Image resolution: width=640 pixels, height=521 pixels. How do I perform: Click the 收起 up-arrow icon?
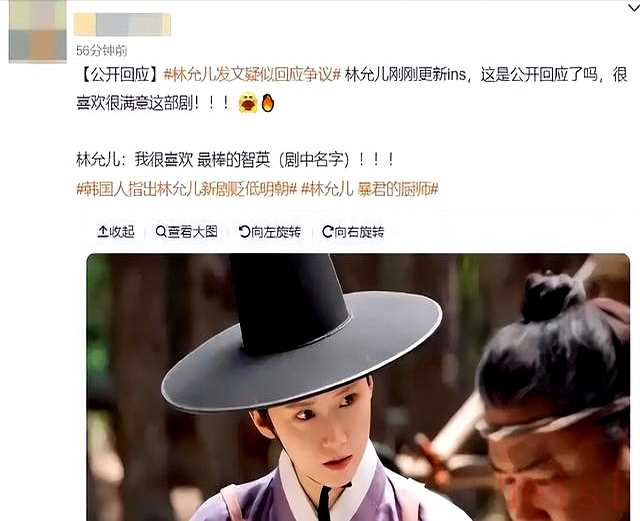(x=103, y=232)
